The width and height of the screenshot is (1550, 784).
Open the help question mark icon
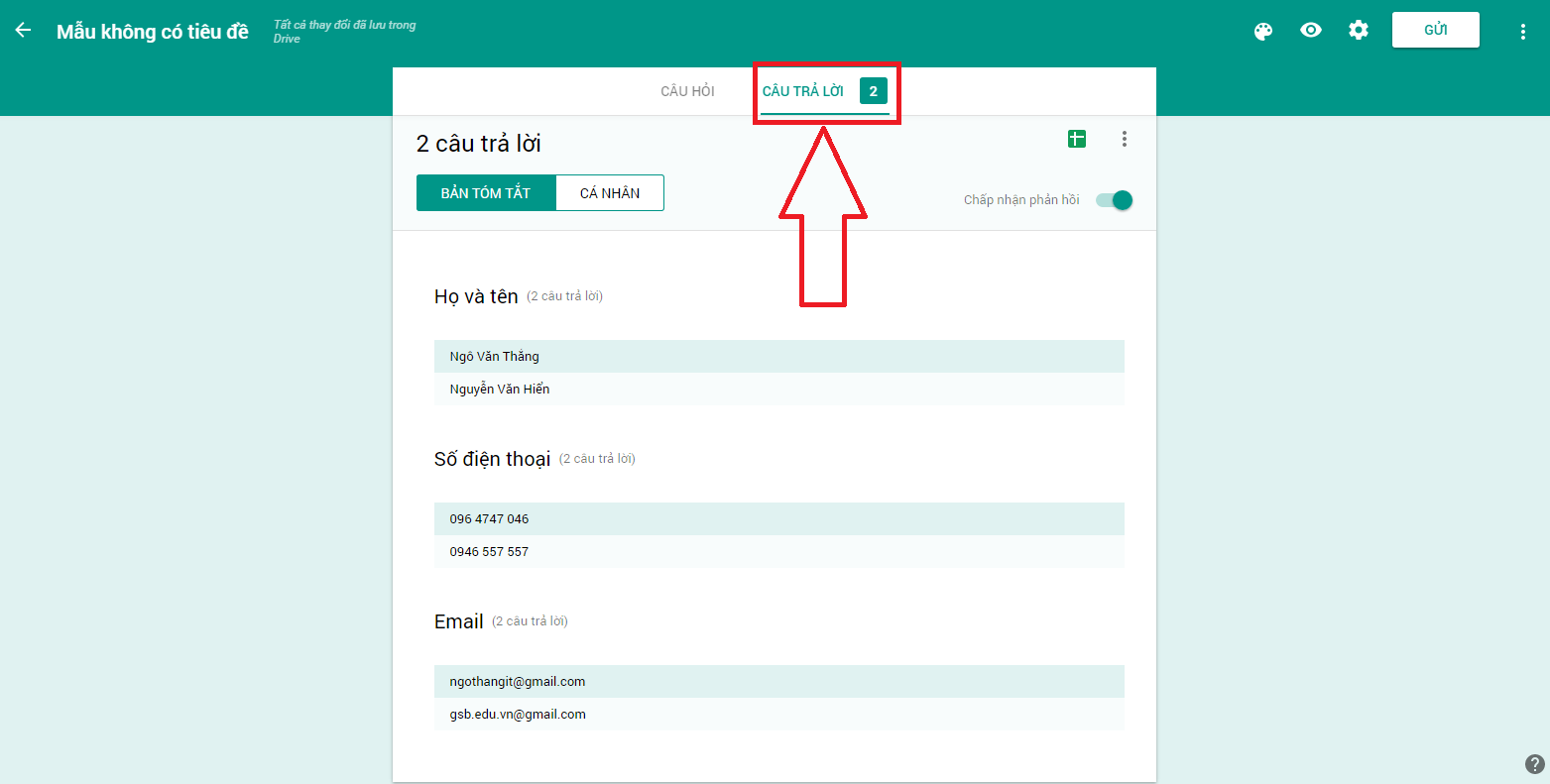[x=1534, y=764]
